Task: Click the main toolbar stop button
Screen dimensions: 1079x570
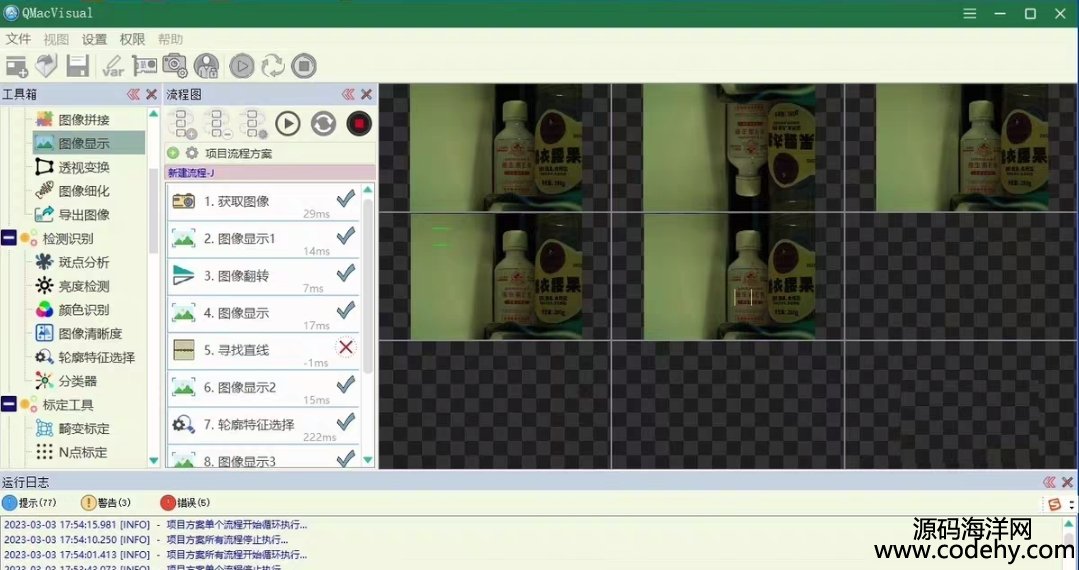Action: (303, 66)
